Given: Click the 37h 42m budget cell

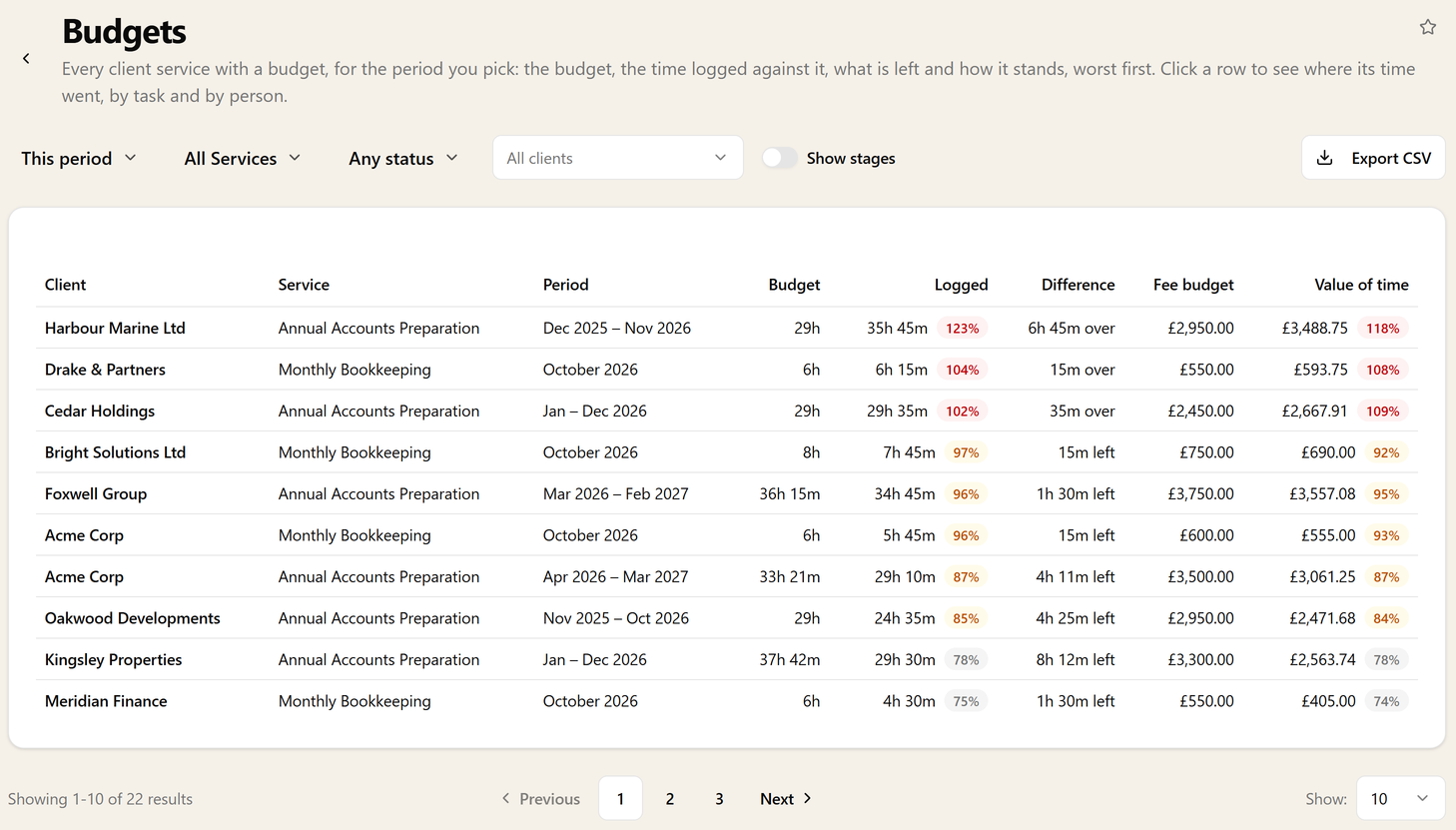Looking at the screenshot, I should pos(790,659).
